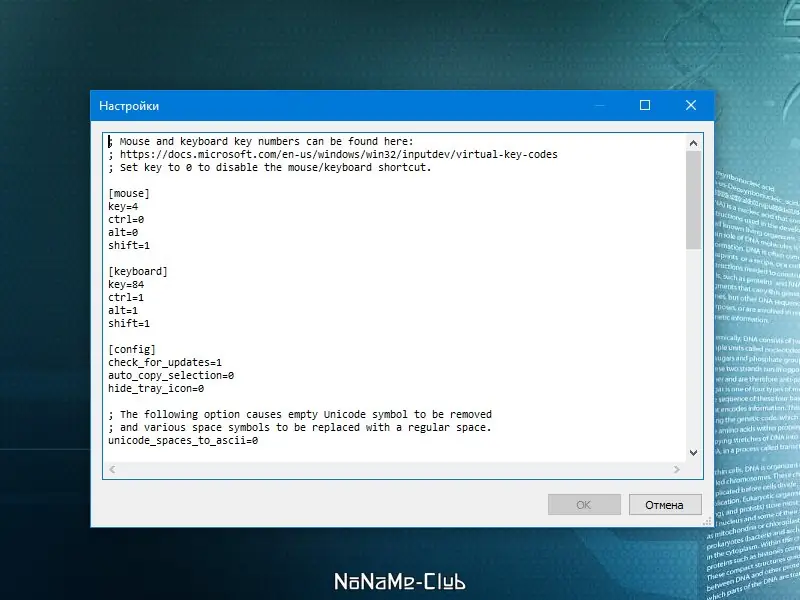This screenshot has height=600, width=800.
Task: Click the 'Set key to 0 to disable' comment
Action: [x=270, y=167]
